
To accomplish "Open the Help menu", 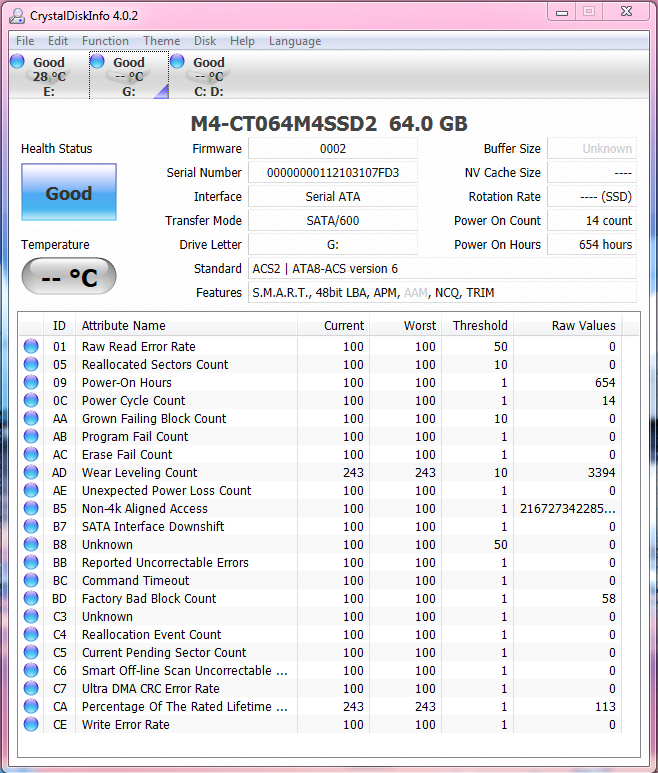I will pyautogui.click(x=242, y=41).
